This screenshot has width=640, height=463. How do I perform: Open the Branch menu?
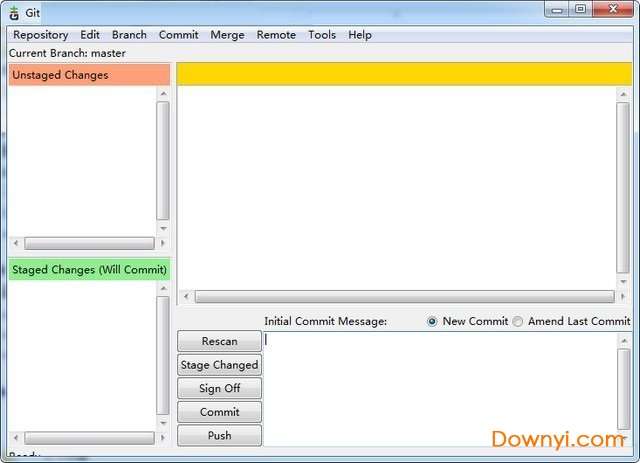[129, 35]
